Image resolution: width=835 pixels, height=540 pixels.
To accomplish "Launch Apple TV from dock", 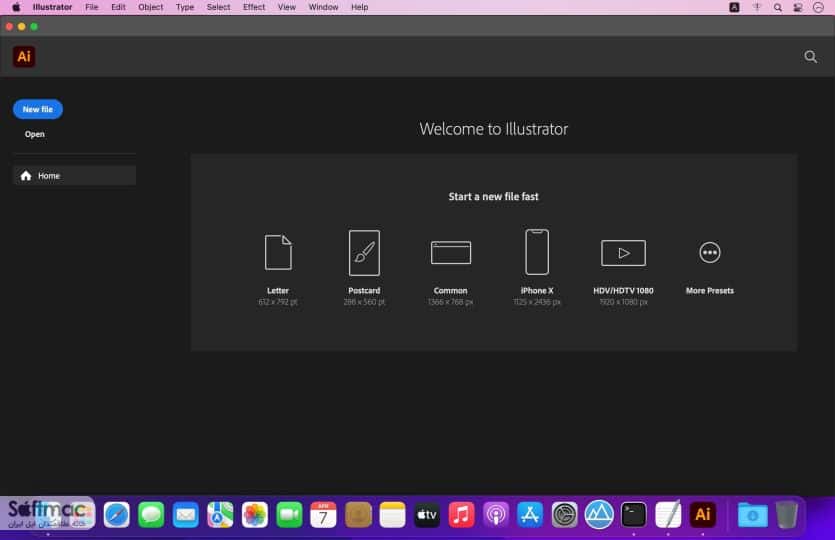I will pos(427,515).
